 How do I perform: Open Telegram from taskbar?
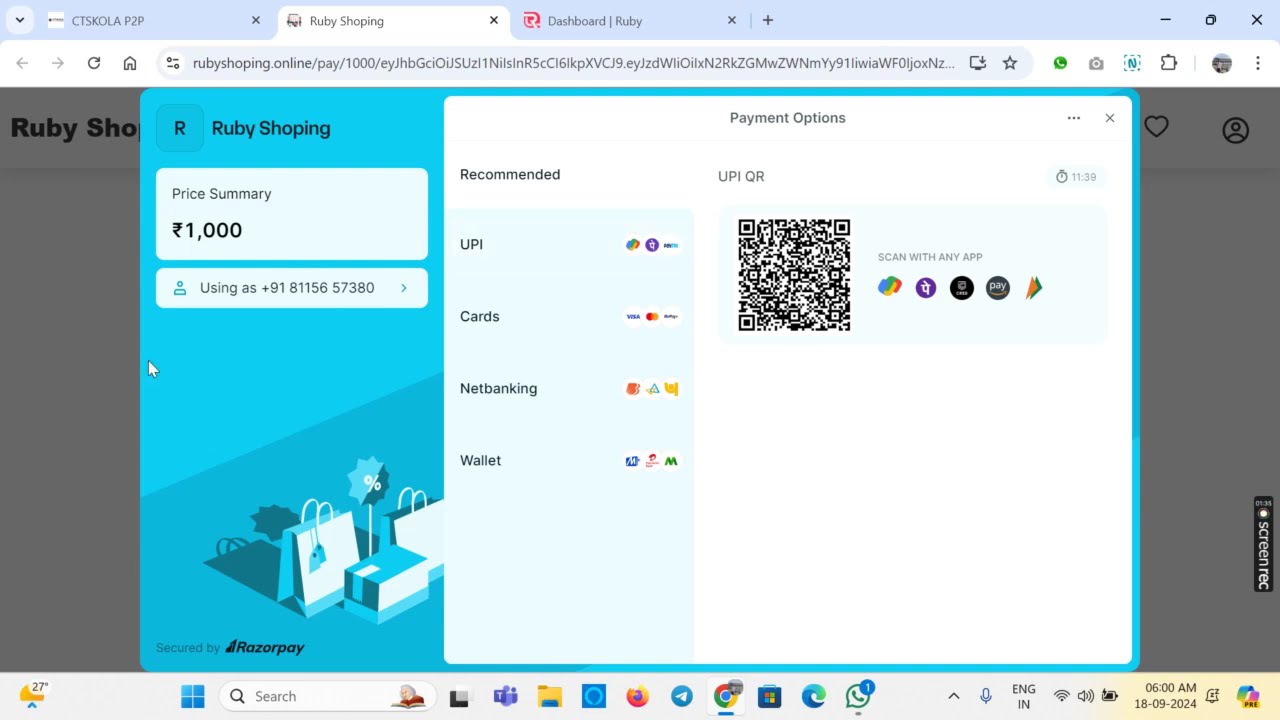coord(682,696)
